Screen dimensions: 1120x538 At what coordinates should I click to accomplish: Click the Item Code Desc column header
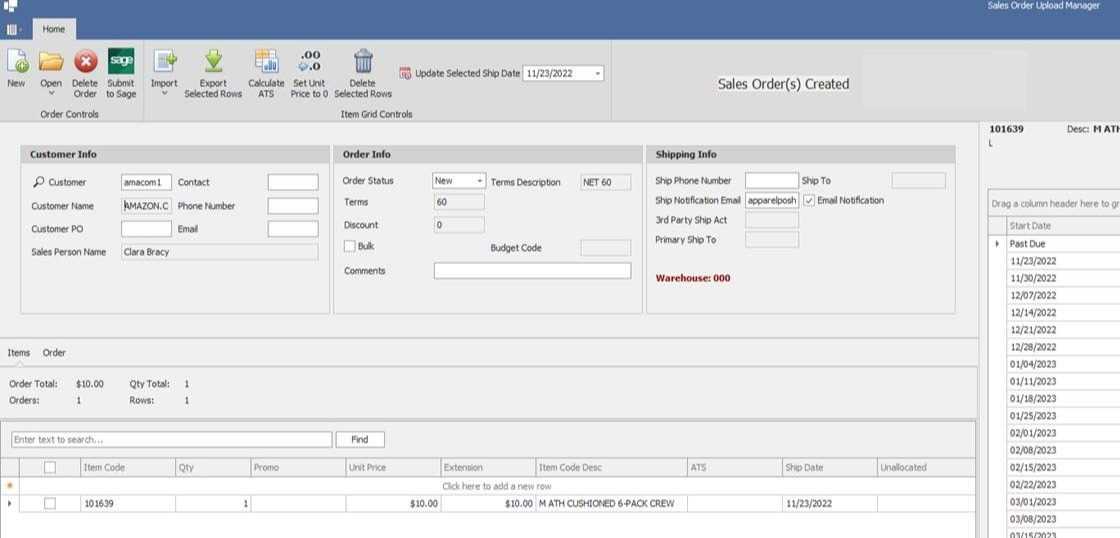[x=611, y=467]
